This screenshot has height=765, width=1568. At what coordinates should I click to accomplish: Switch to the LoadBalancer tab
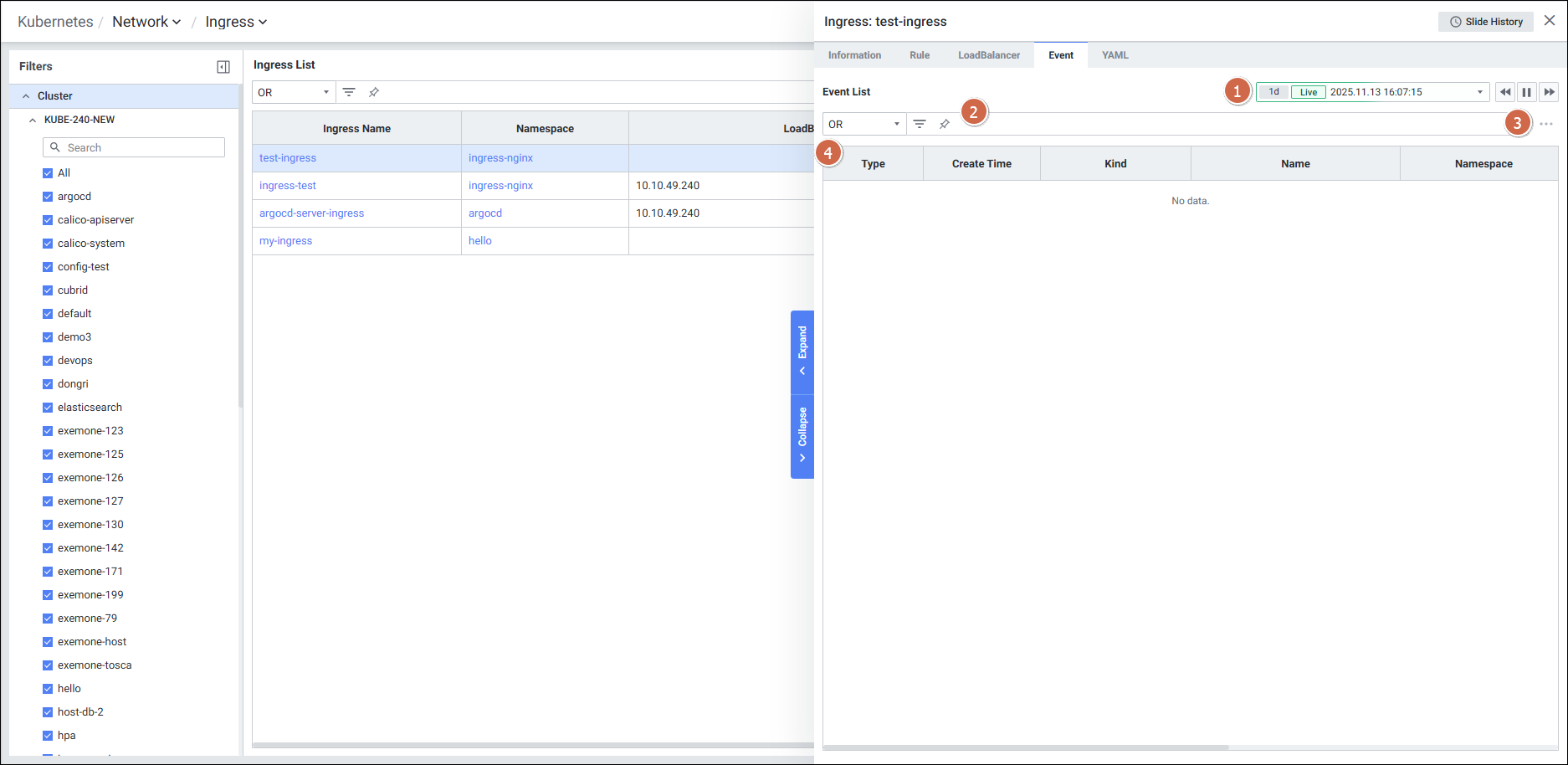pos(988,55)
